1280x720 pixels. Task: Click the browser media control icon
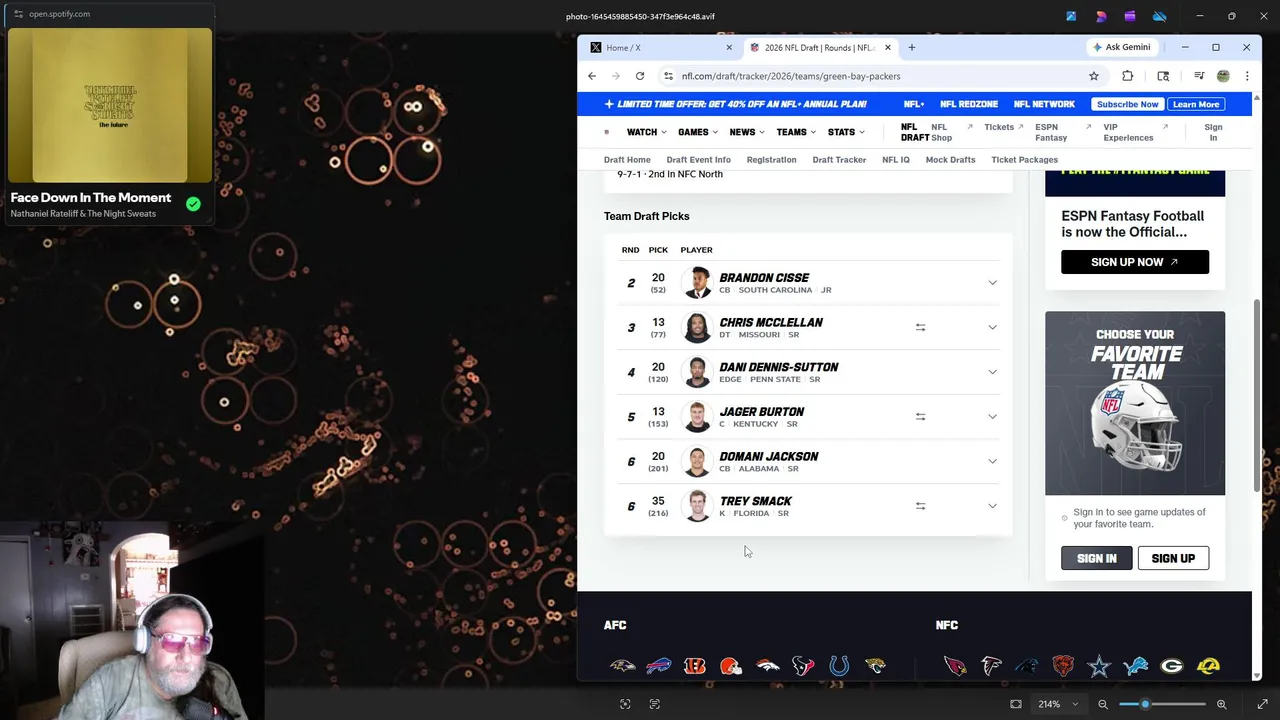1199,76
